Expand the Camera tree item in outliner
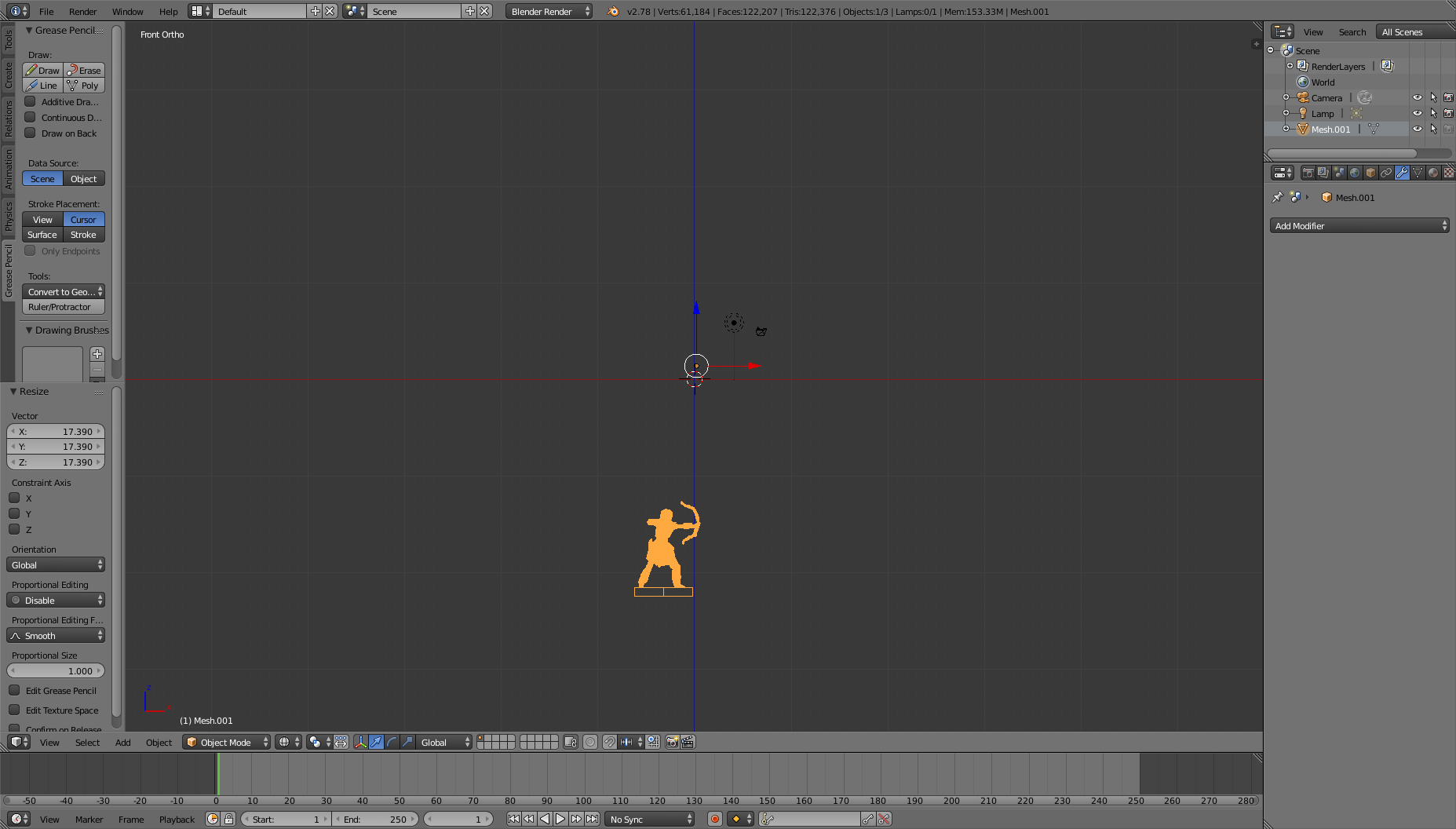Image resolution: width=1456 pixels, height=829 pixels. 1286,97
